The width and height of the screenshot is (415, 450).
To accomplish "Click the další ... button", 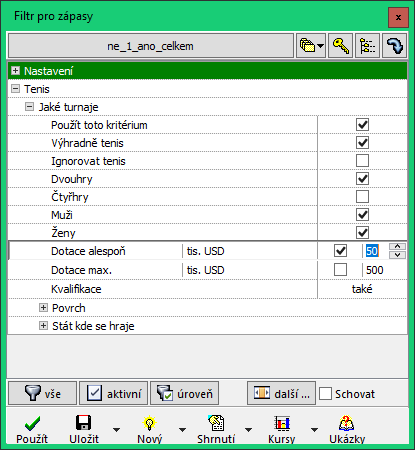I will [281, 394].
